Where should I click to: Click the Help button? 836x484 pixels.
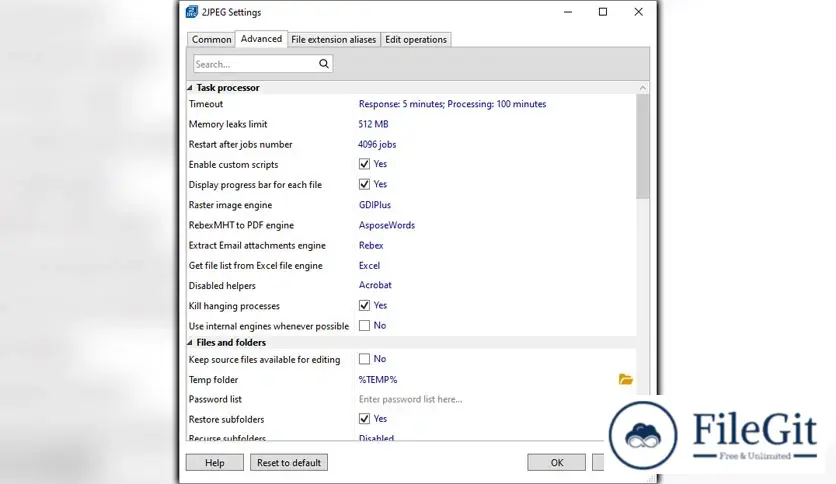click(x=215, y=463)
